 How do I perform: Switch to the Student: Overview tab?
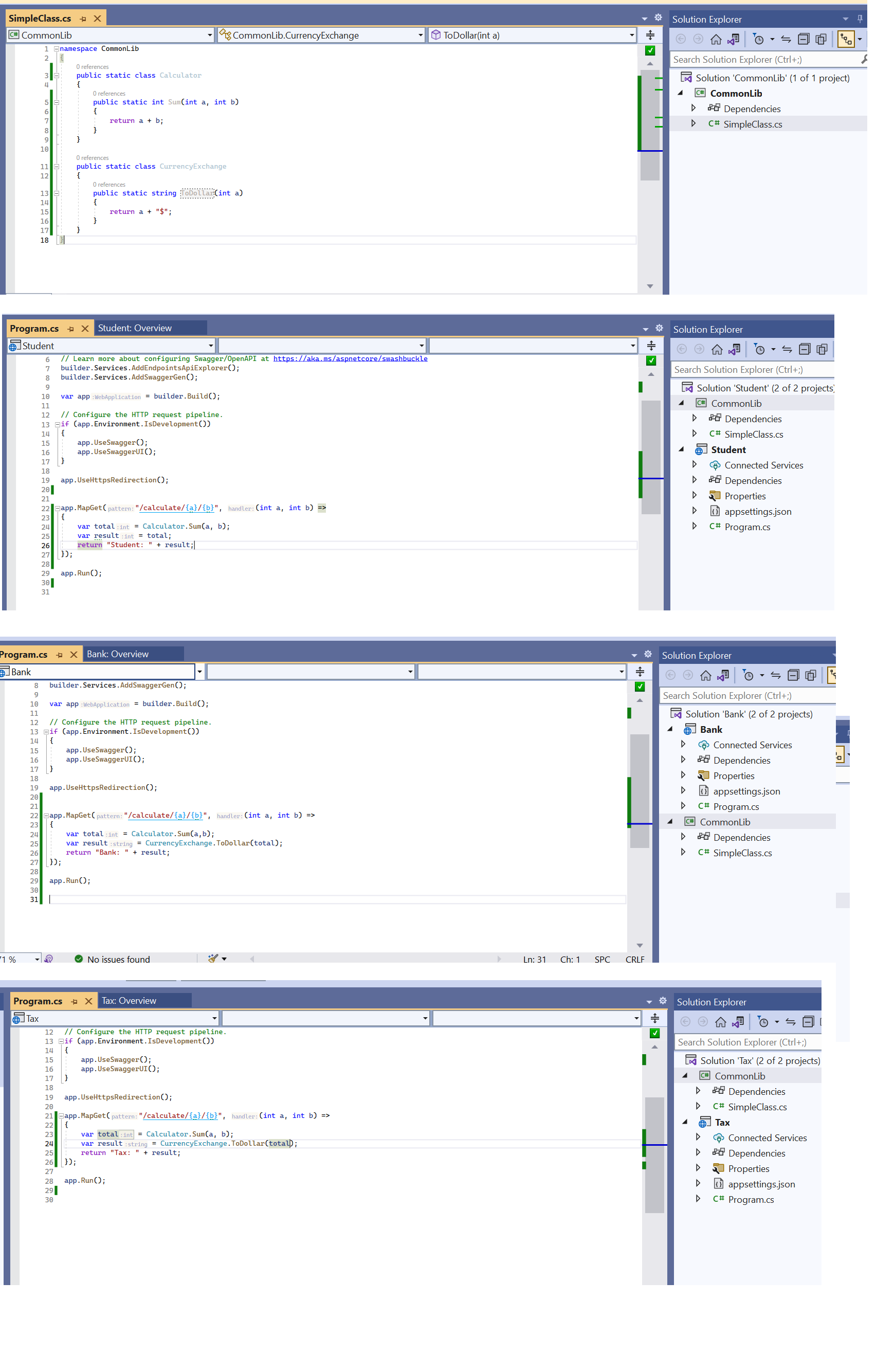coord(135,328)
